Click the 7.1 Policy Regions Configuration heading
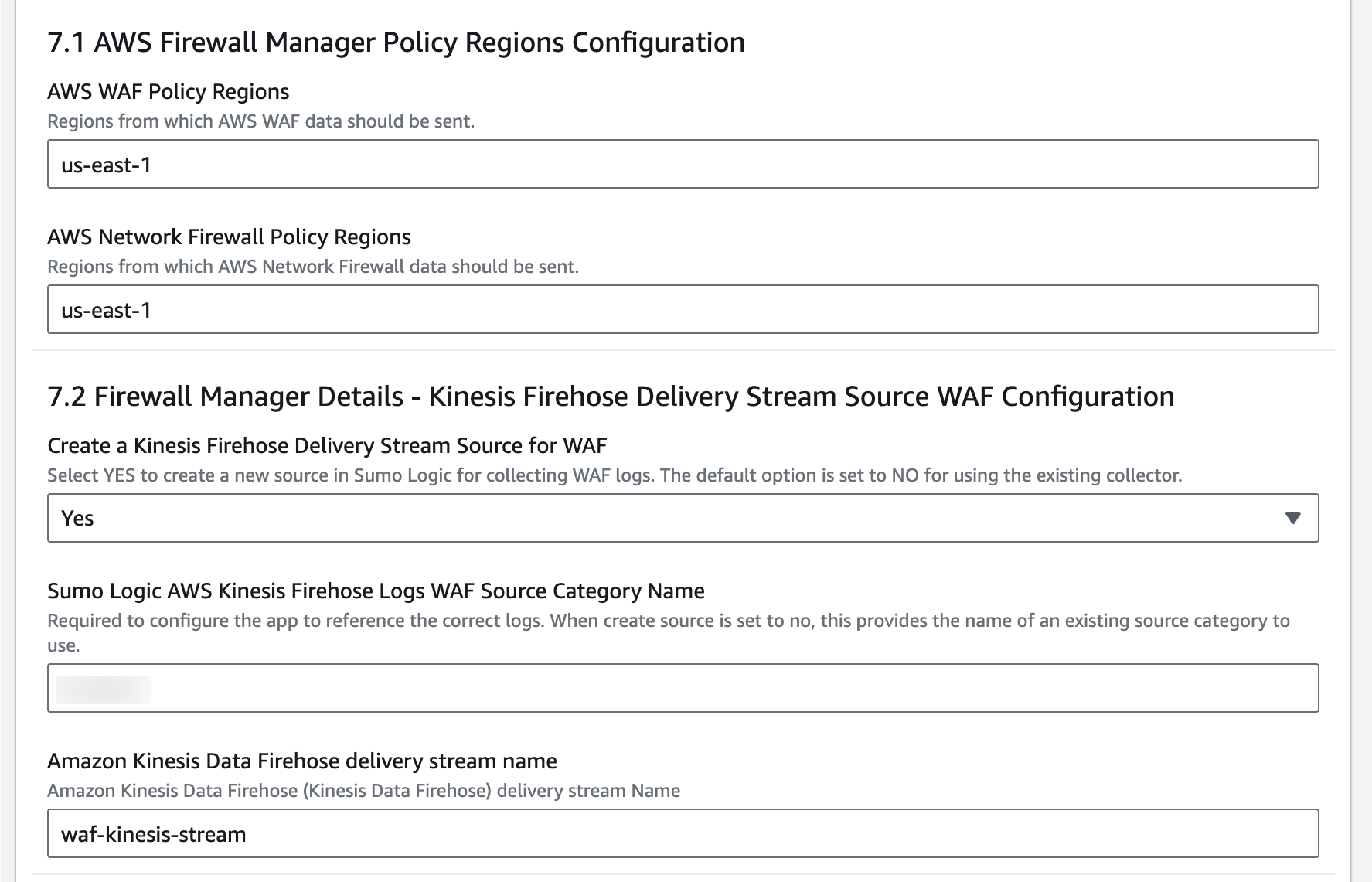Viewport: 1372px width, 882px height. point(396,43)
